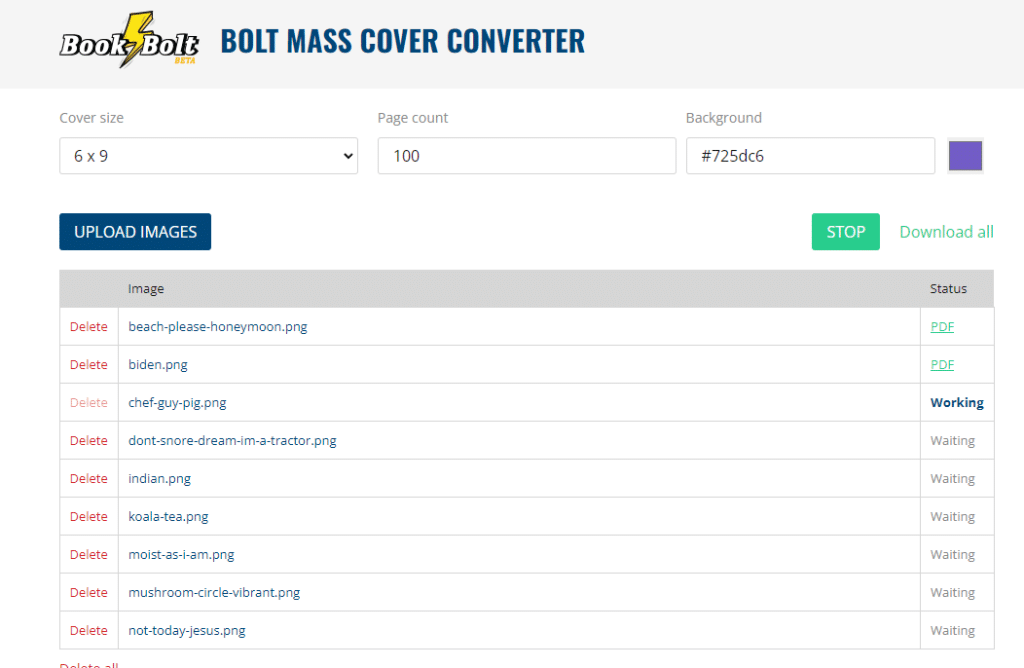Click the Book Bolt logo

[128, 40]
